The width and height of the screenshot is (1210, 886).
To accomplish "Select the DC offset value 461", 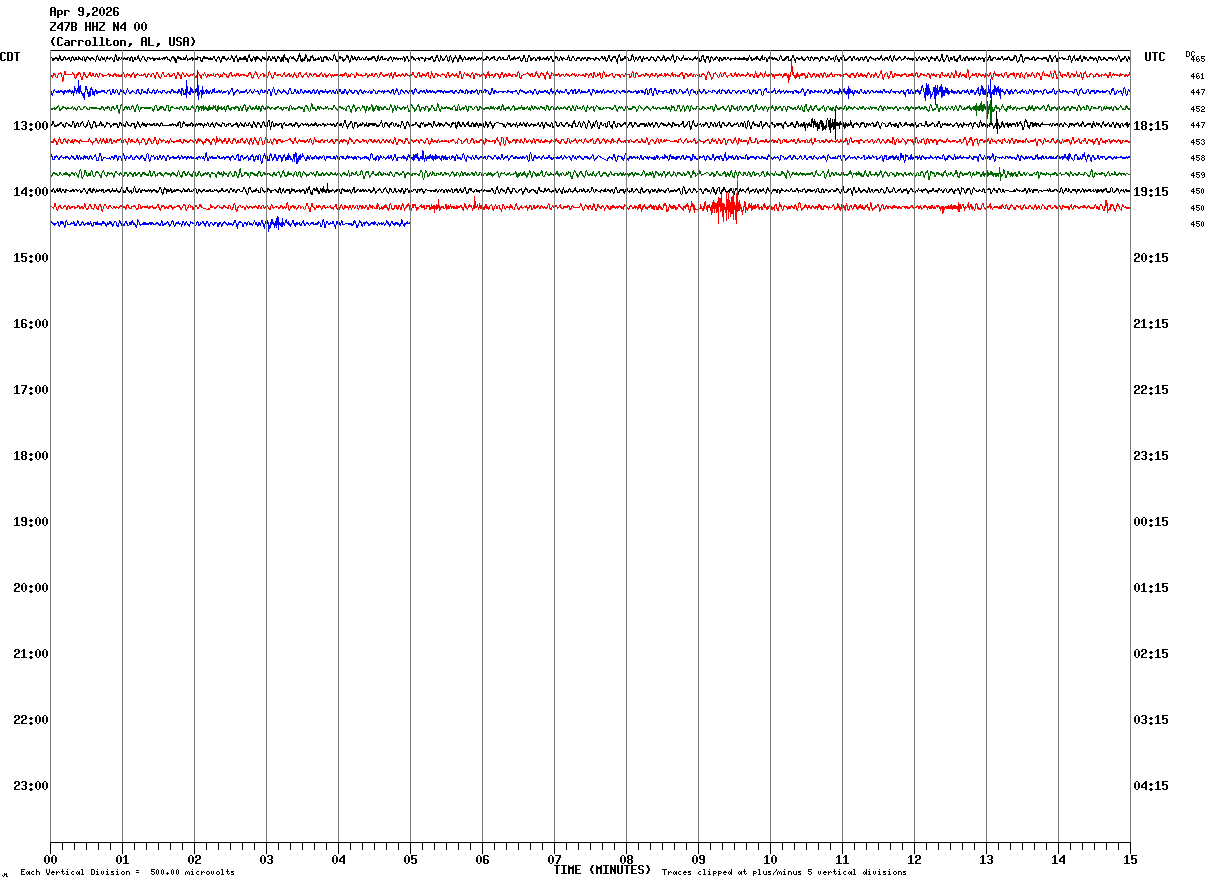I will (1198, 76).
